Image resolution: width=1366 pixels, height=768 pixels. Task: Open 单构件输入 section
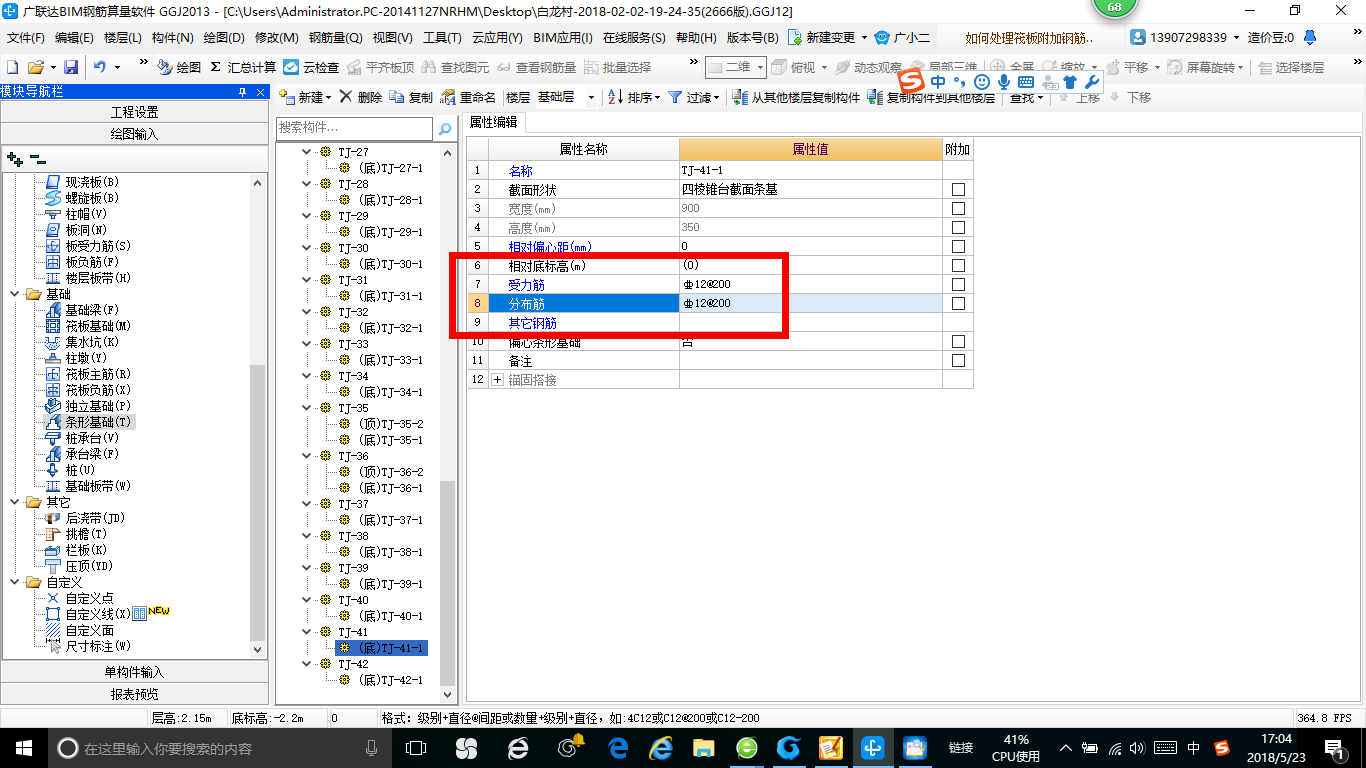pos(134,672)
